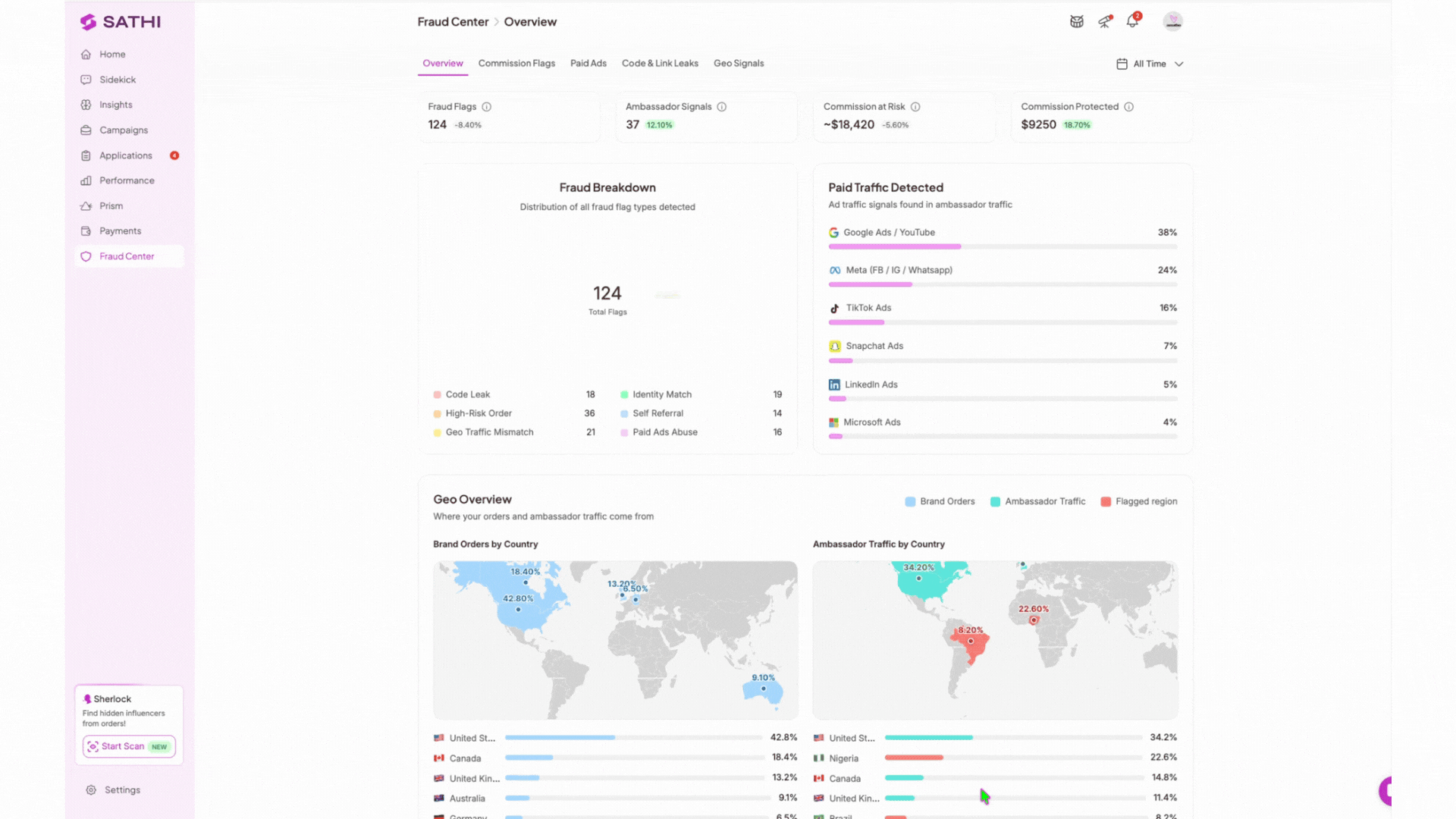Open Insights in sidebar

pos(116,105)
